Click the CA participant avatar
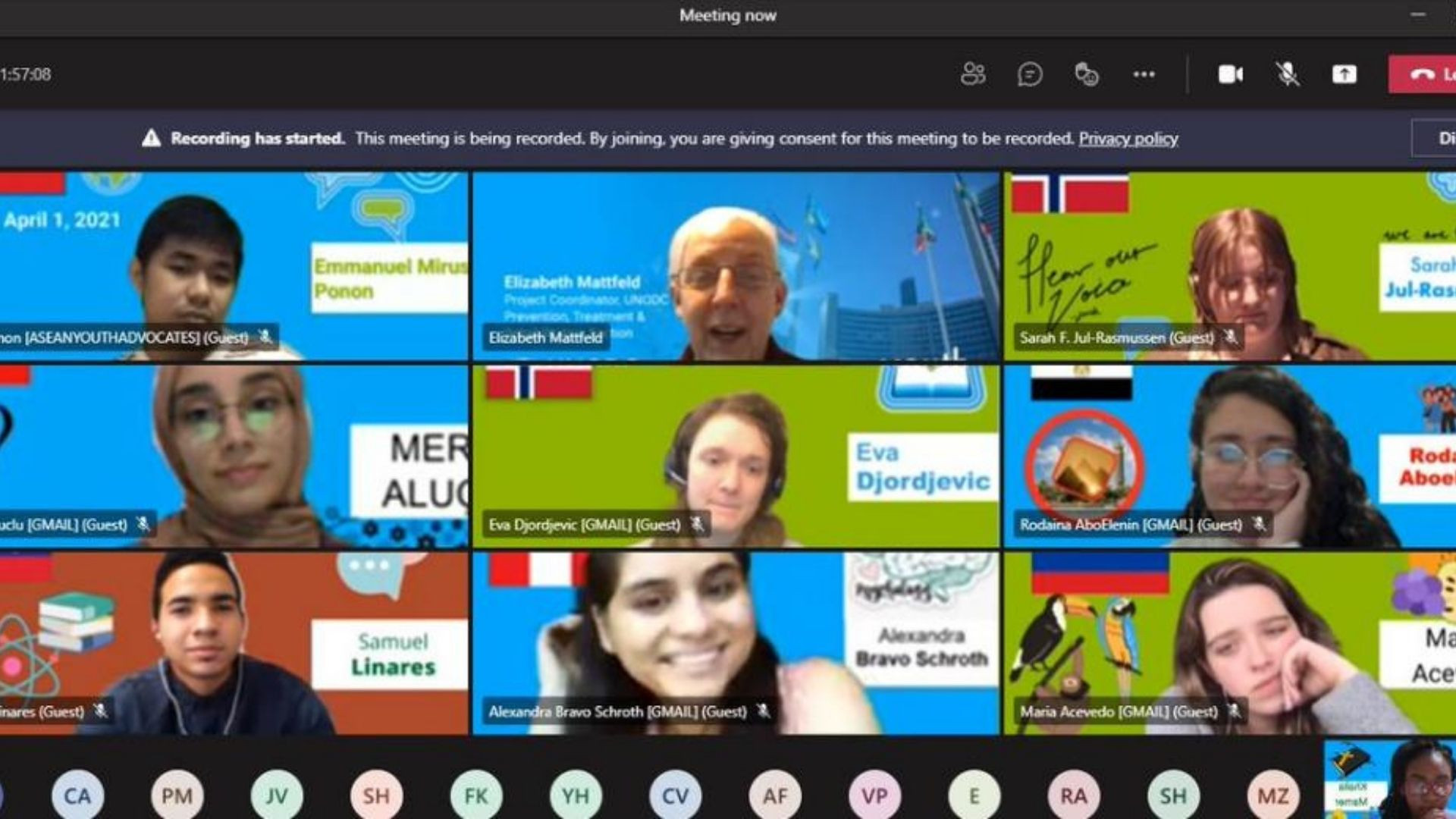 point(77,795)
